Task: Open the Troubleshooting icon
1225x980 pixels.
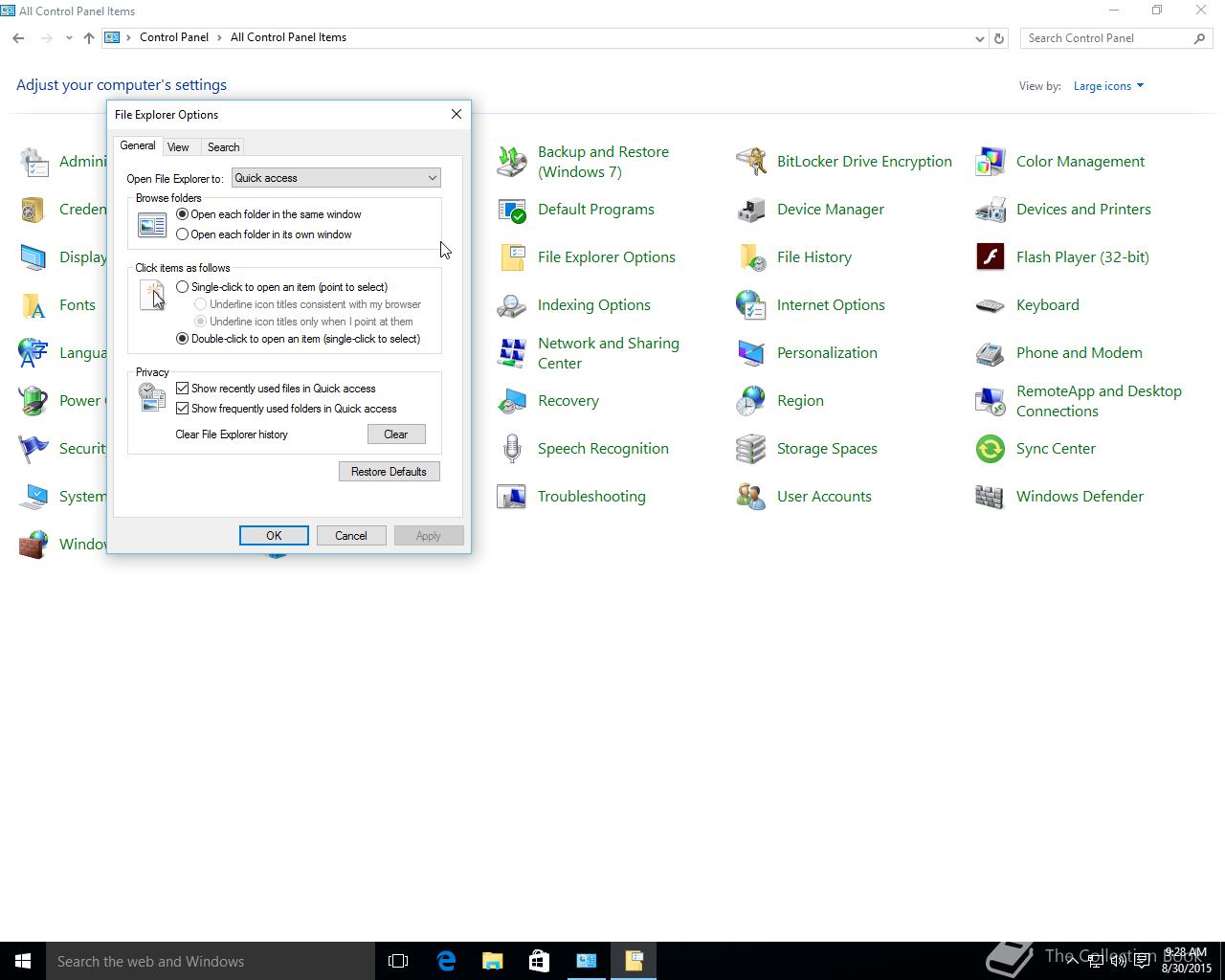Action: pyautogui.click(x=512, y=497)
